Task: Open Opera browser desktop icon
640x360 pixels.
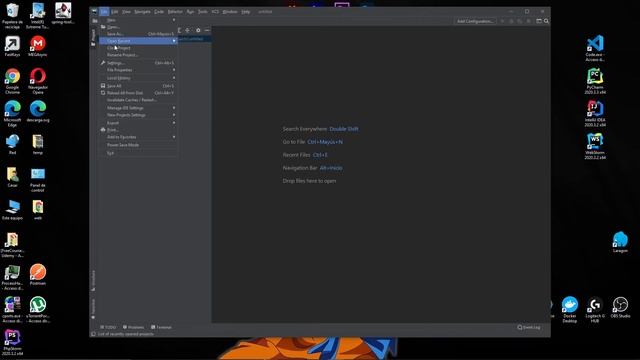Action: [38, 81]
